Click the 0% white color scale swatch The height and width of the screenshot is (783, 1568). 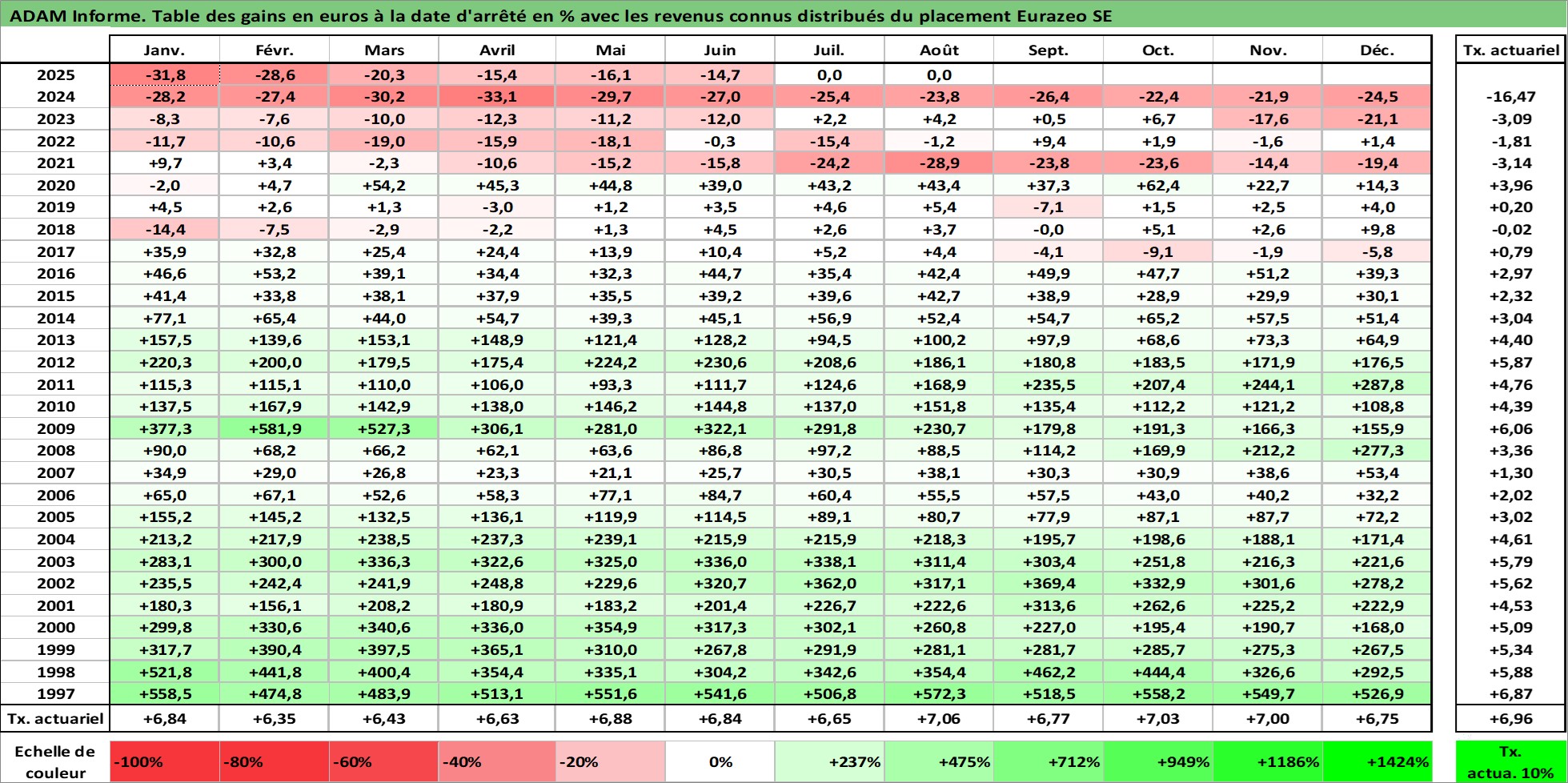pyautogui.click(x=720, y=762)
